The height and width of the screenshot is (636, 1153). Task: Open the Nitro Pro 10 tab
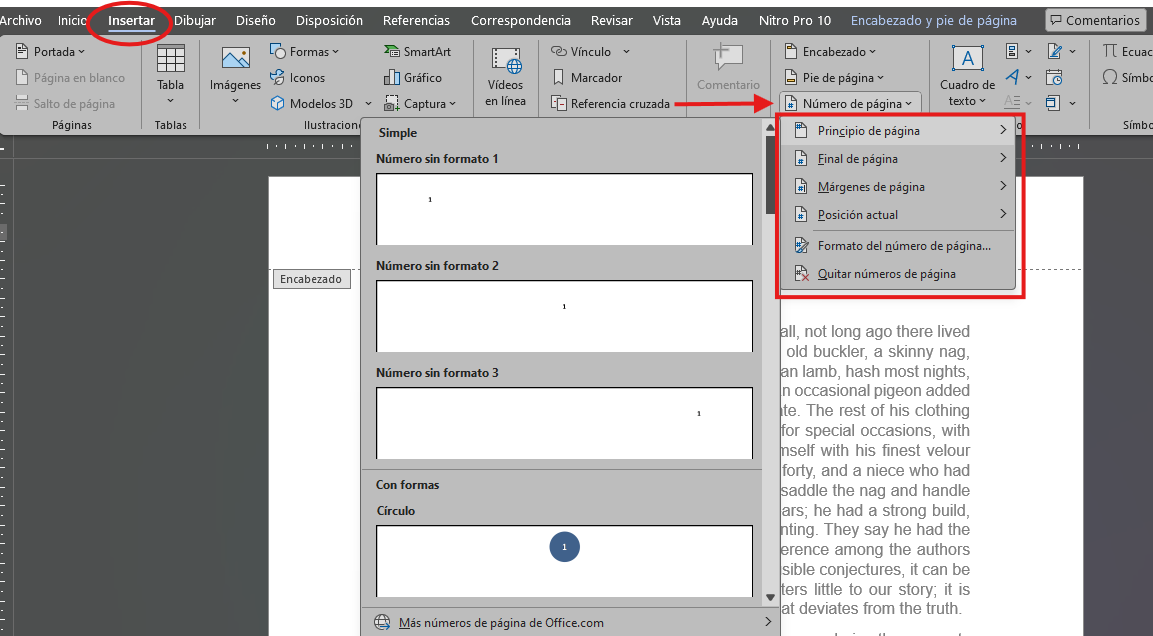coord(795,21)
